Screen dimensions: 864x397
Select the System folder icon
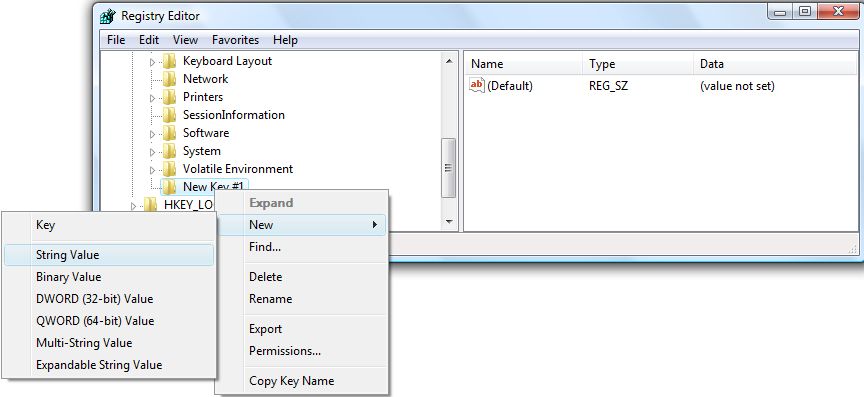(169, 151)
